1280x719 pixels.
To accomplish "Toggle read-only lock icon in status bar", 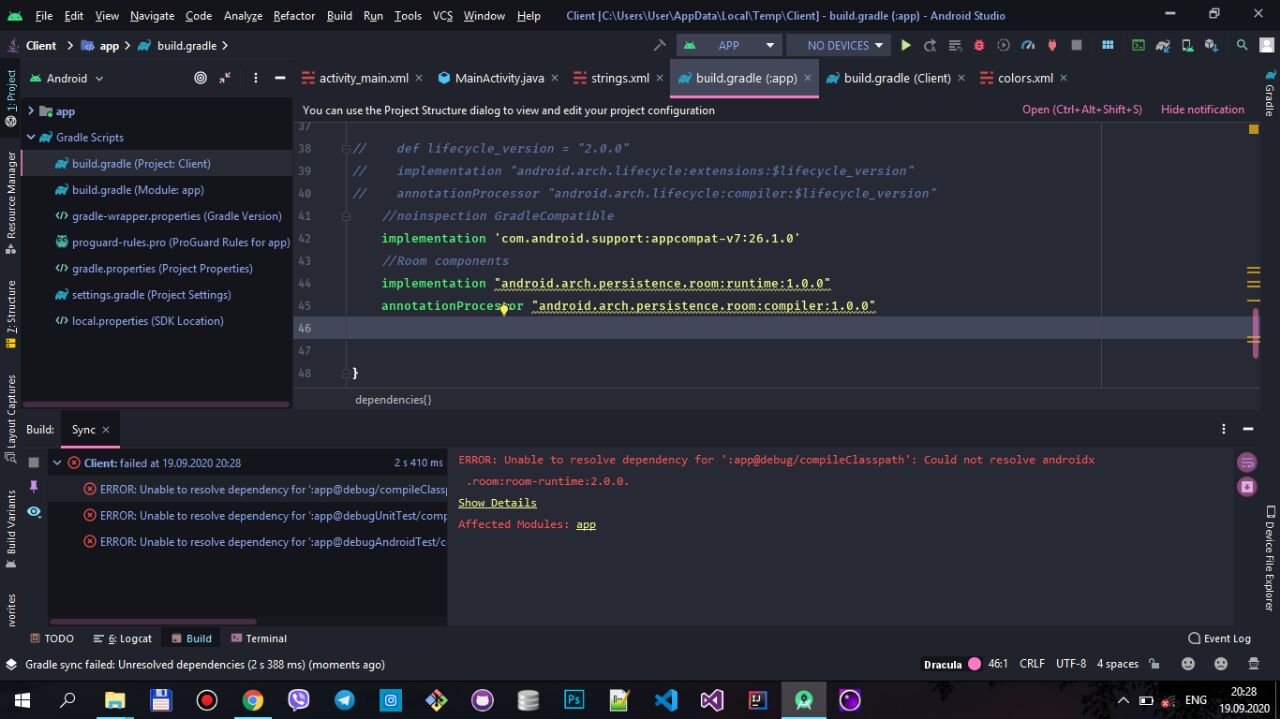I will (x=1154, y=664).
